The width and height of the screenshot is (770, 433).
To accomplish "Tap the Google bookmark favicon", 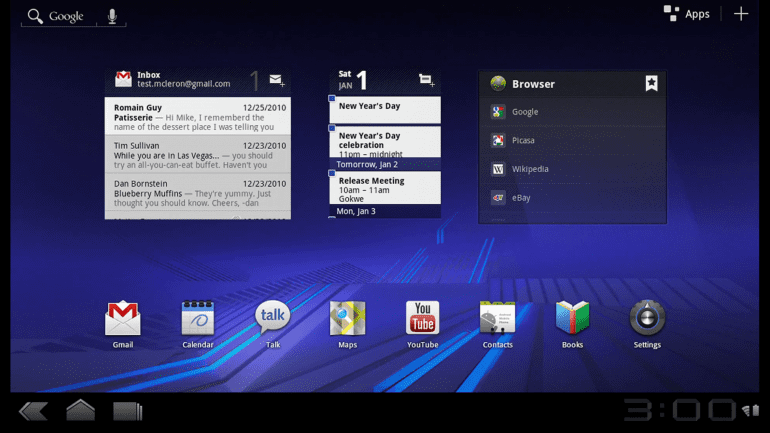I will [498, 112].
